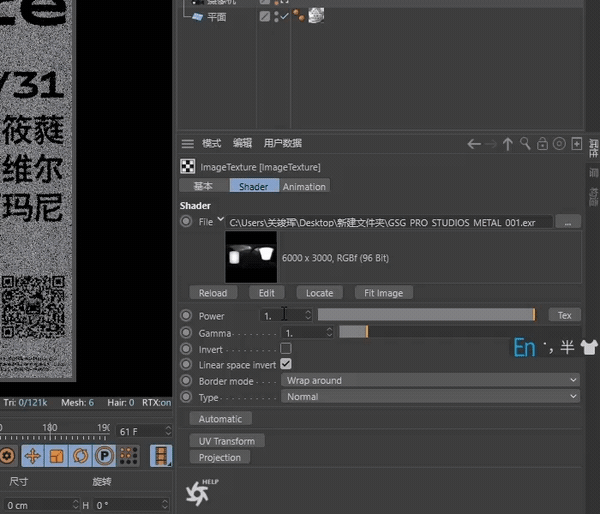The image size is (600, 514).
Task: Enable the Invert checkbox
Action: pos(286,348)
